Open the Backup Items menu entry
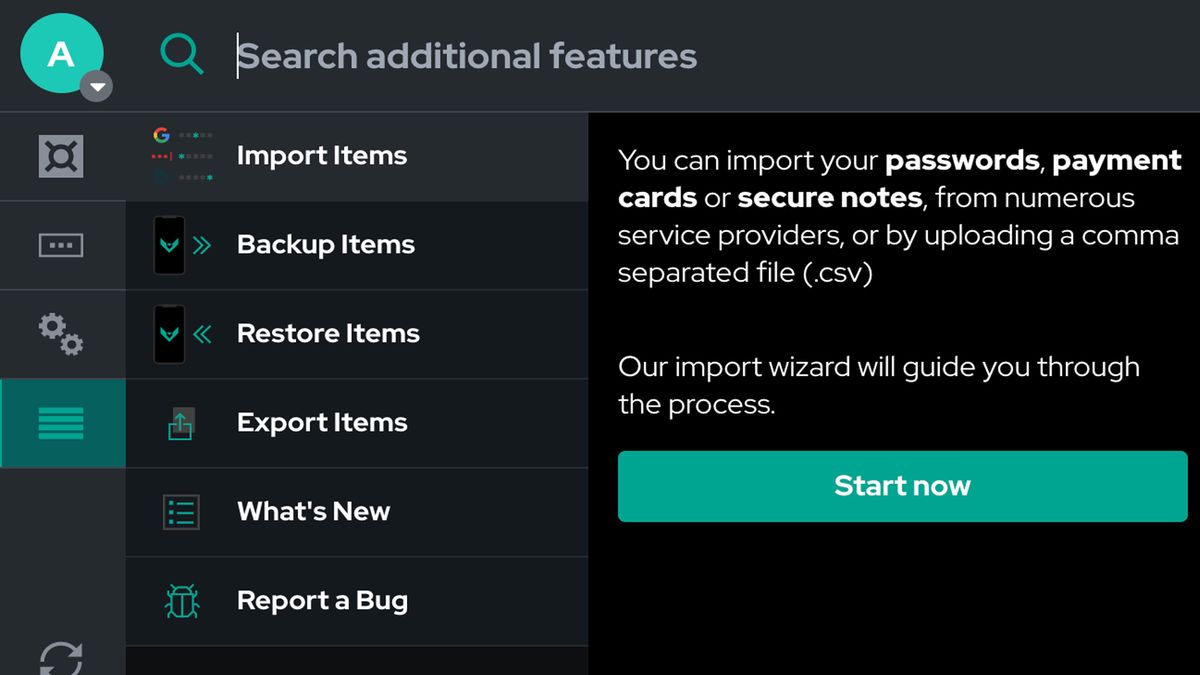1200x675 pixels. point(325,245)
